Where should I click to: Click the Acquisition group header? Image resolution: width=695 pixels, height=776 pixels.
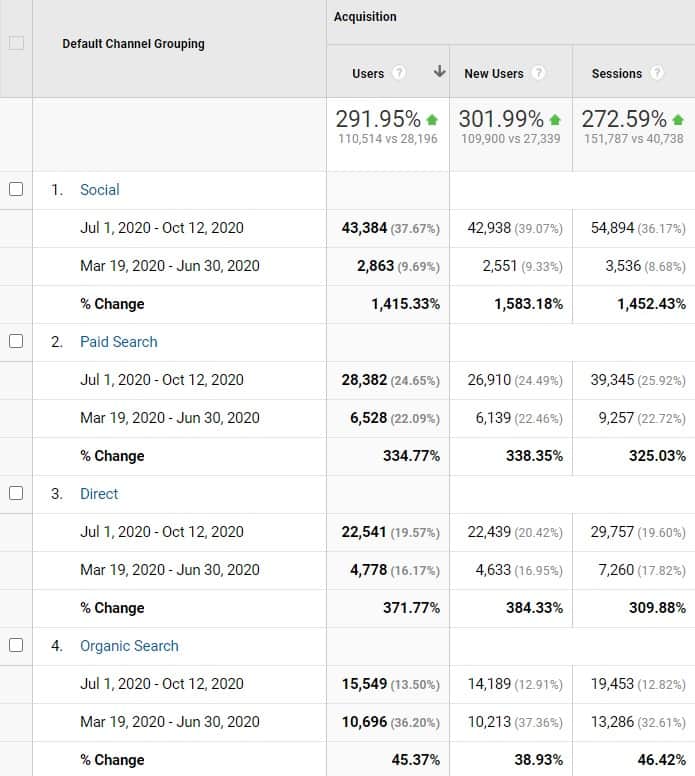point(365,17)
